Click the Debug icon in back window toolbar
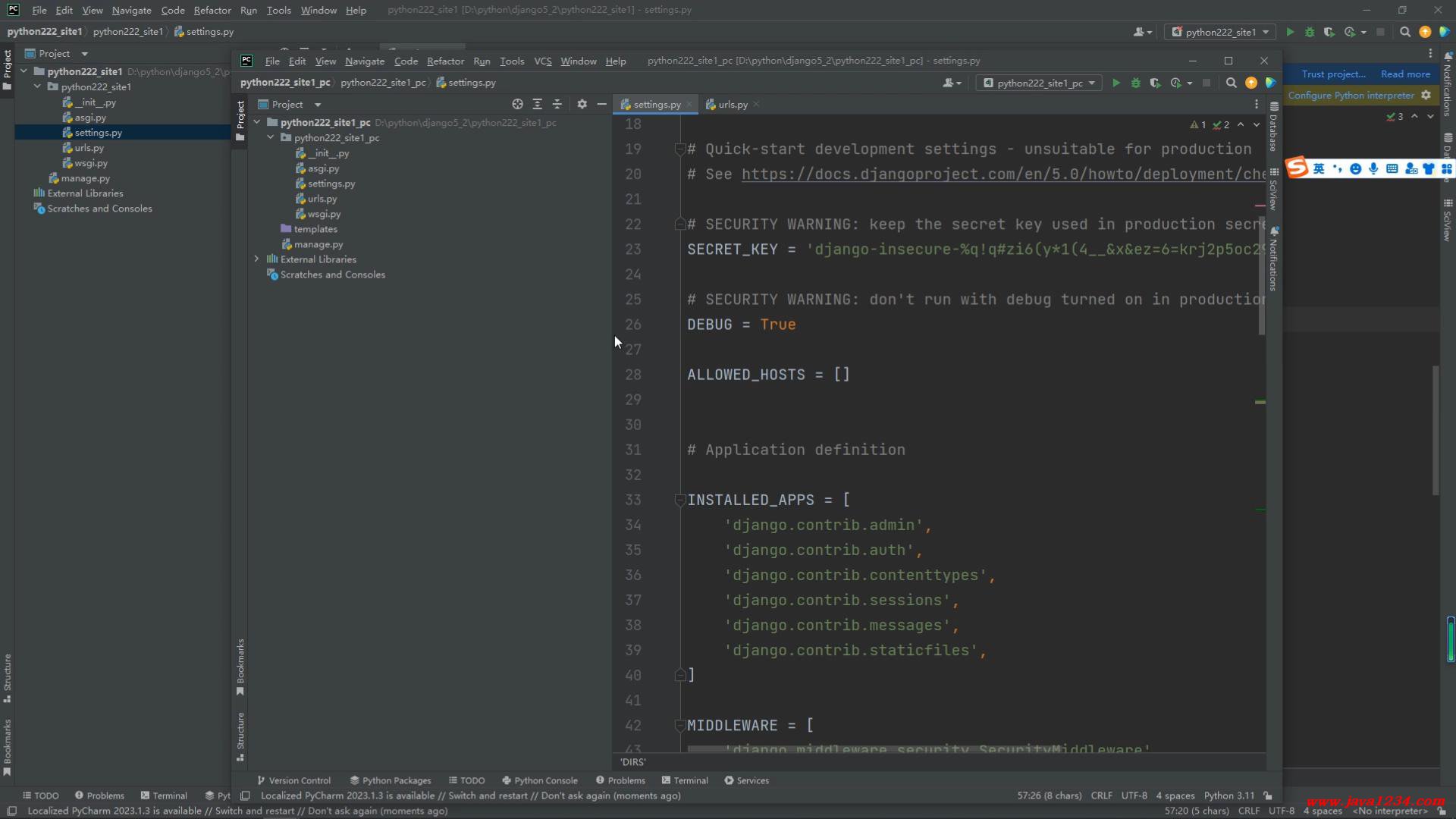The width and height of the screenshot is (1456, 819). pos(1309,32)
